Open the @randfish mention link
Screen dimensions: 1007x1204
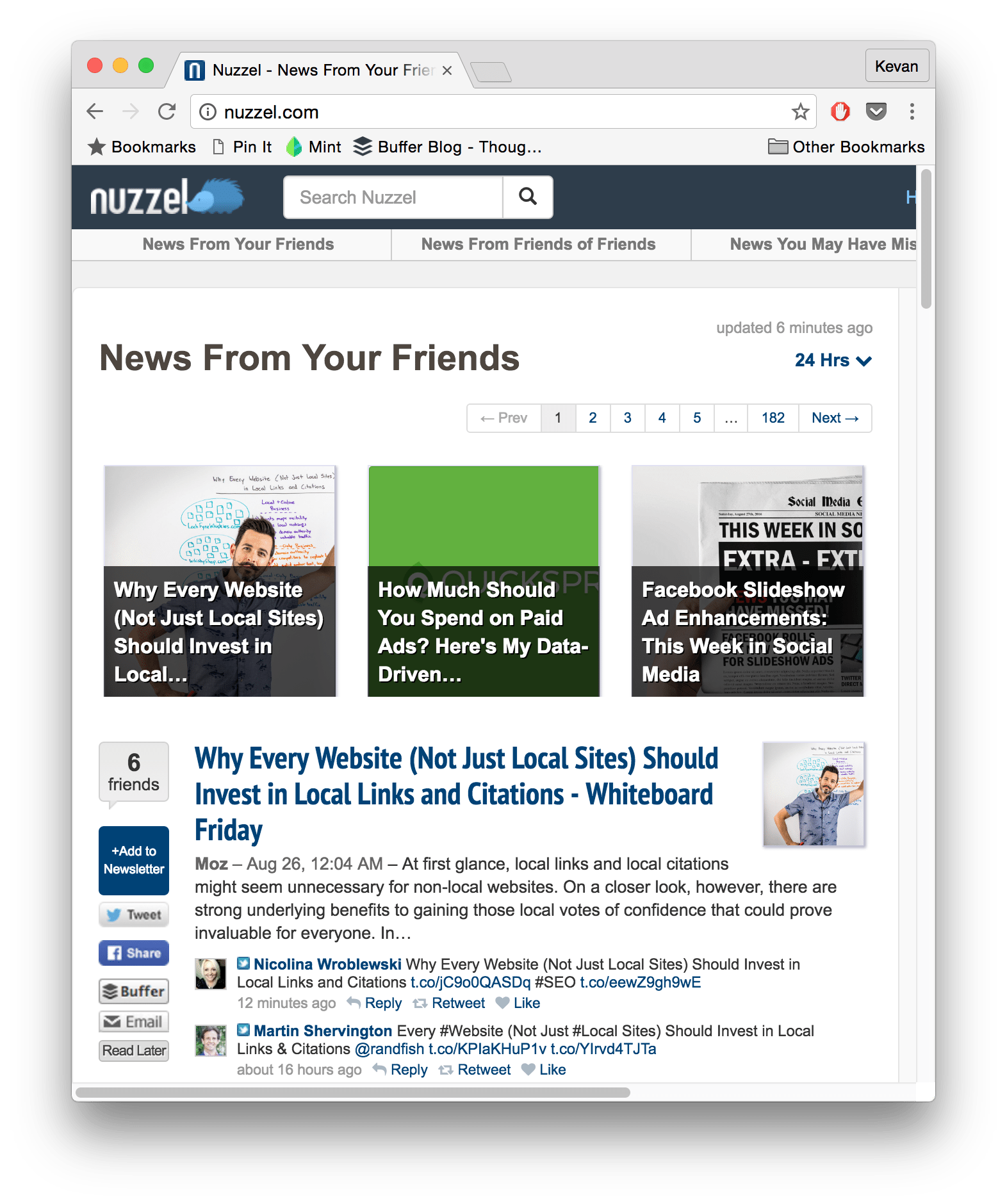(x=389, y=1049)
